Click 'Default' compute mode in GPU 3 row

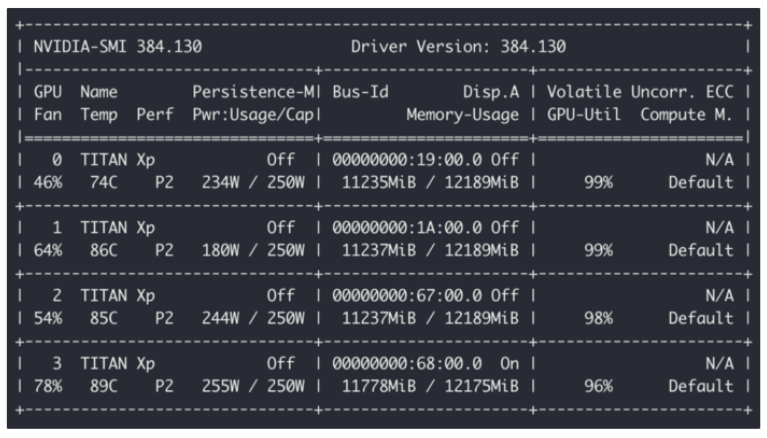pyautogui.click(x=701, y=387)
